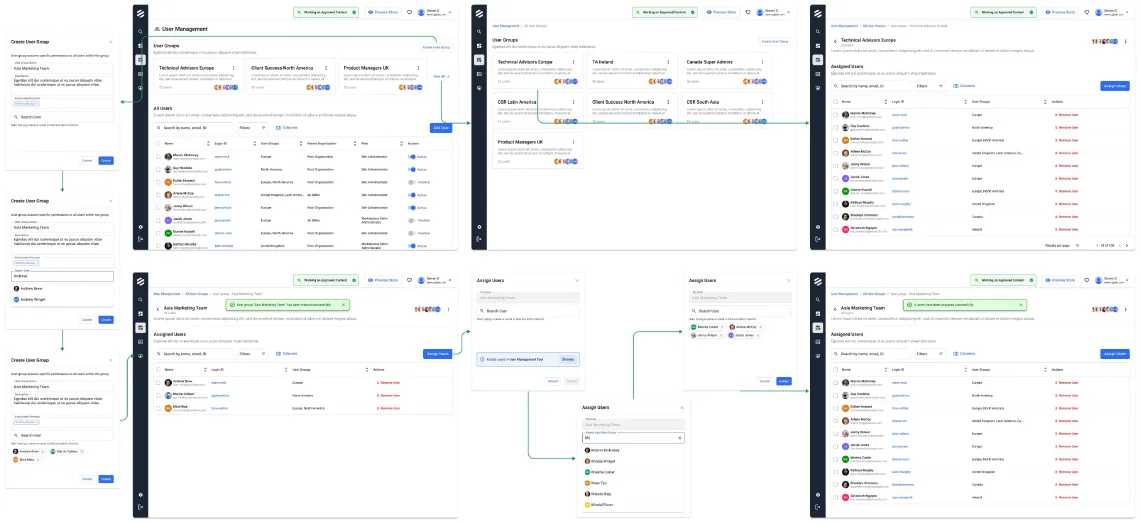
Task: Open kebab menu on TA Ireland card
Action: (667, 63)
